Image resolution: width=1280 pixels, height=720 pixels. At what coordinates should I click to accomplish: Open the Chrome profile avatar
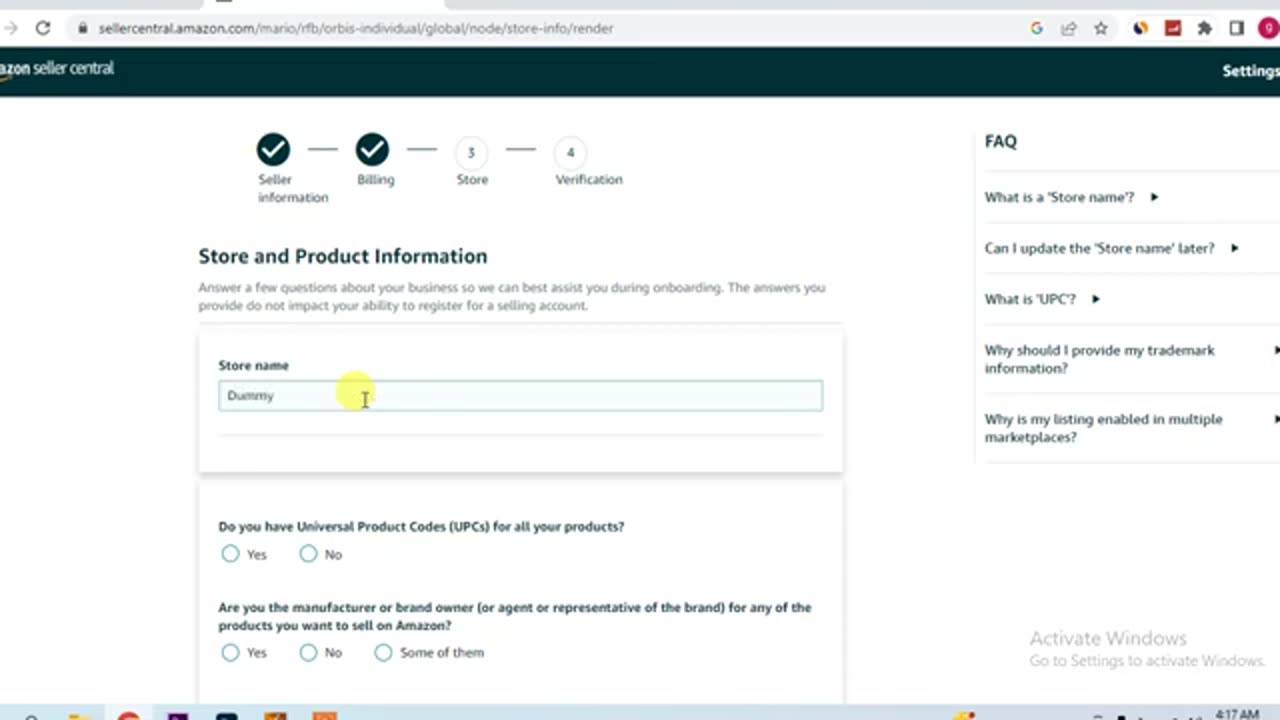(1268, 28)
